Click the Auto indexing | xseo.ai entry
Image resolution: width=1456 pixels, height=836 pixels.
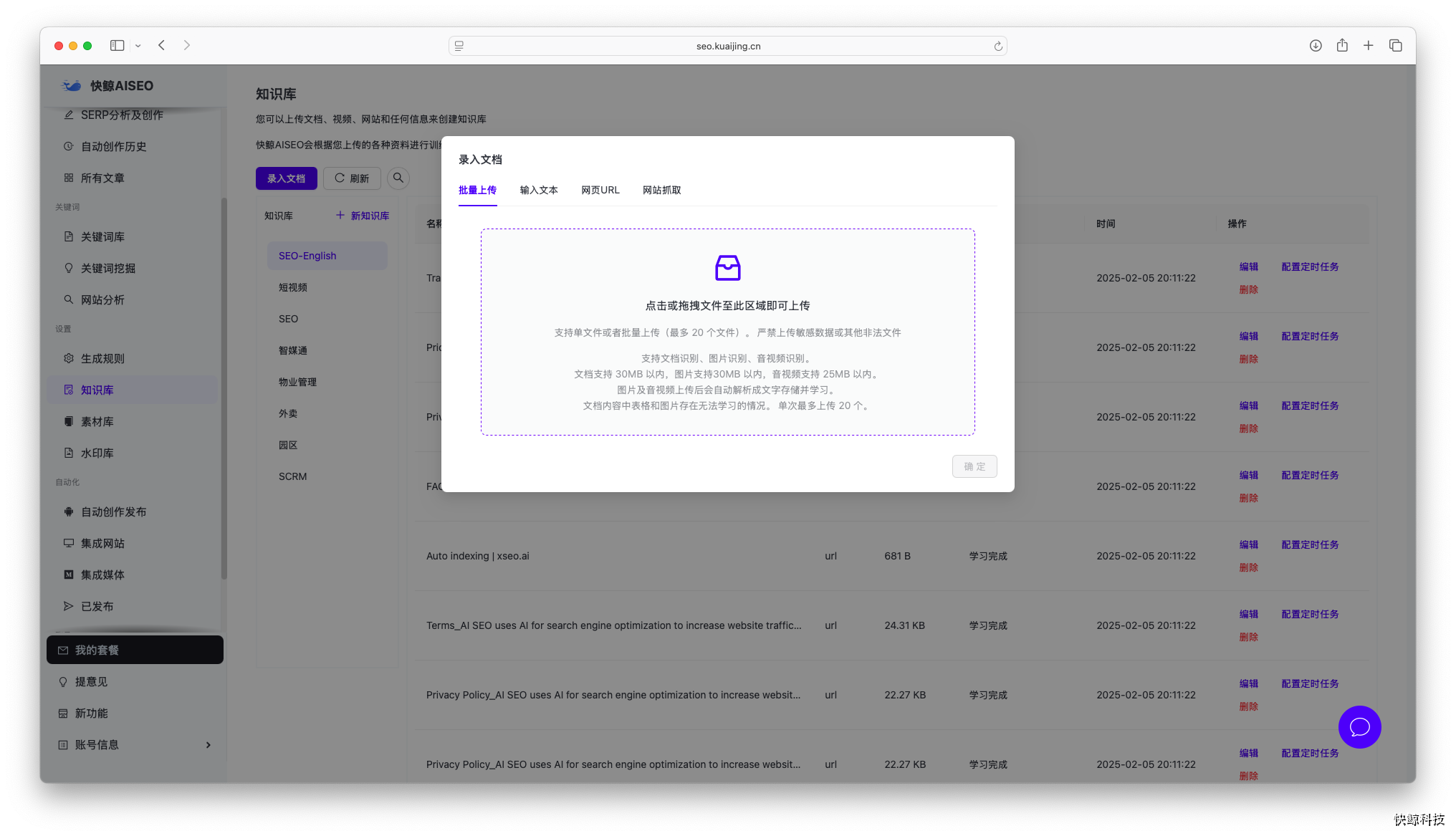pos(478,556)
